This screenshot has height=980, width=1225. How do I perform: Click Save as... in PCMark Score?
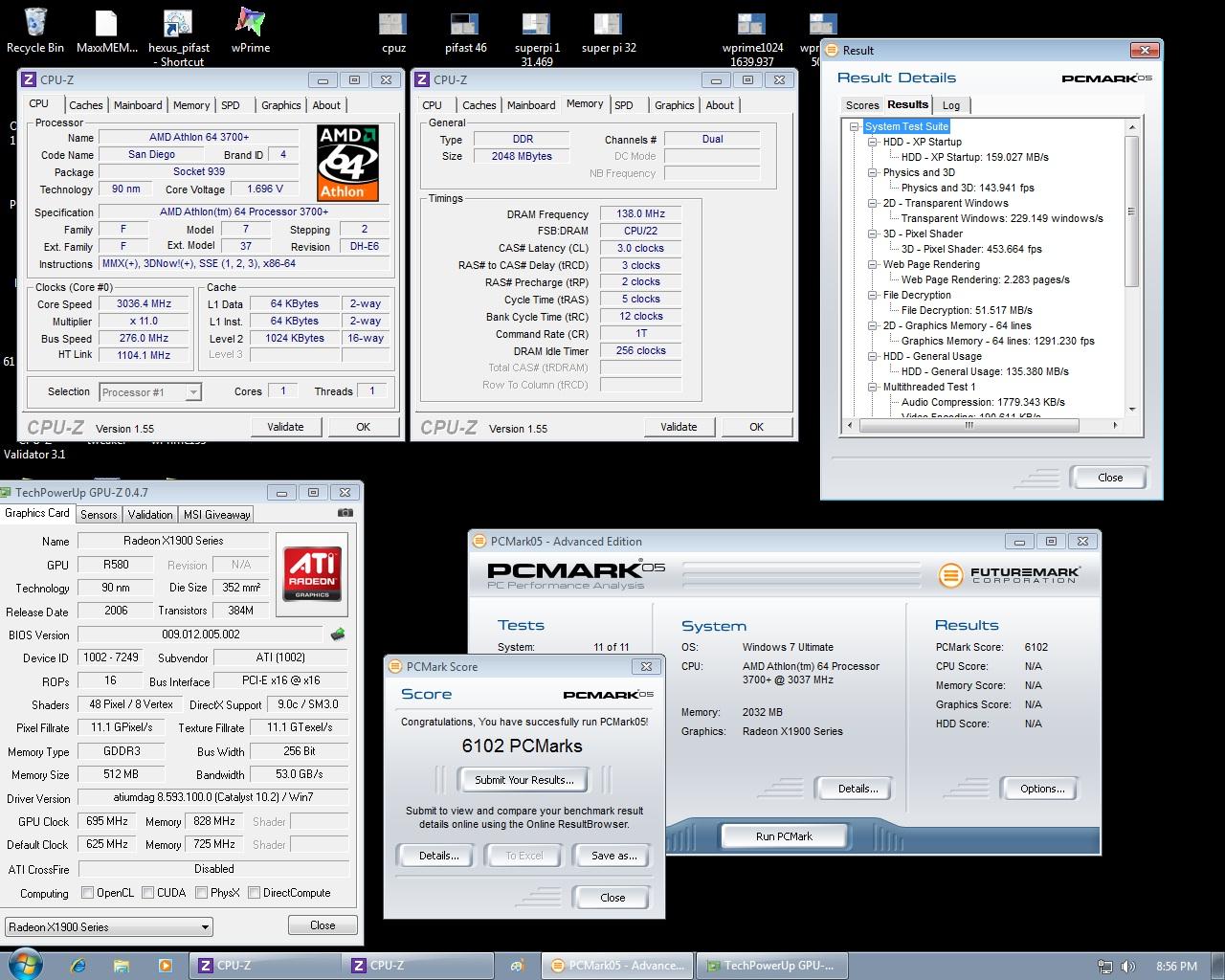pyautogui.click(x=613, y=856)
